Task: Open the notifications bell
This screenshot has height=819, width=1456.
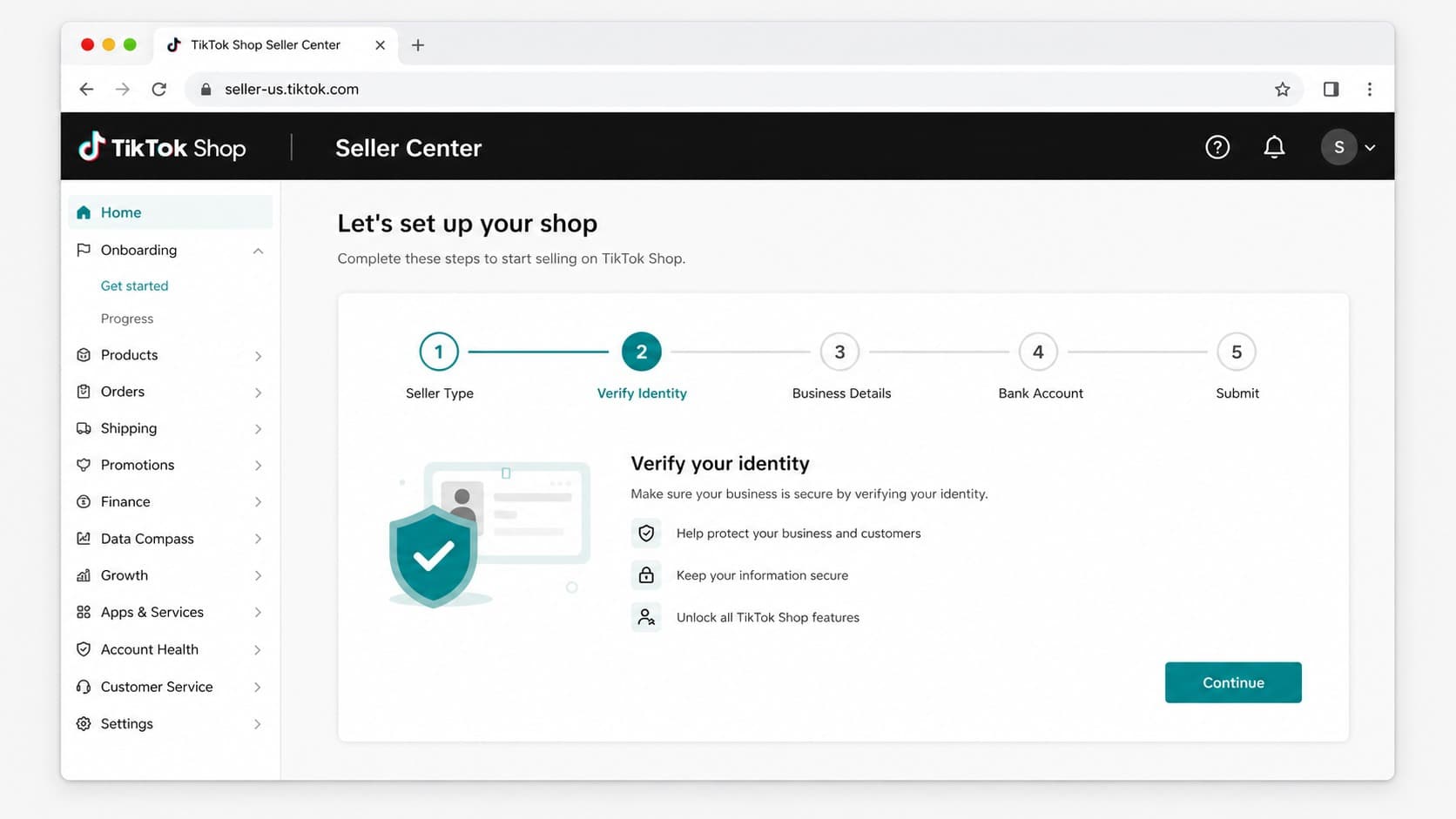Action: pos(1274,147)
